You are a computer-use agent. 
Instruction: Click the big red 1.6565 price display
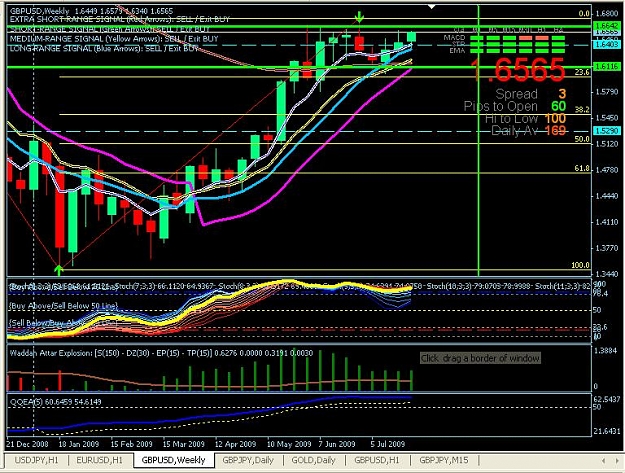click(x=519, y=71)
